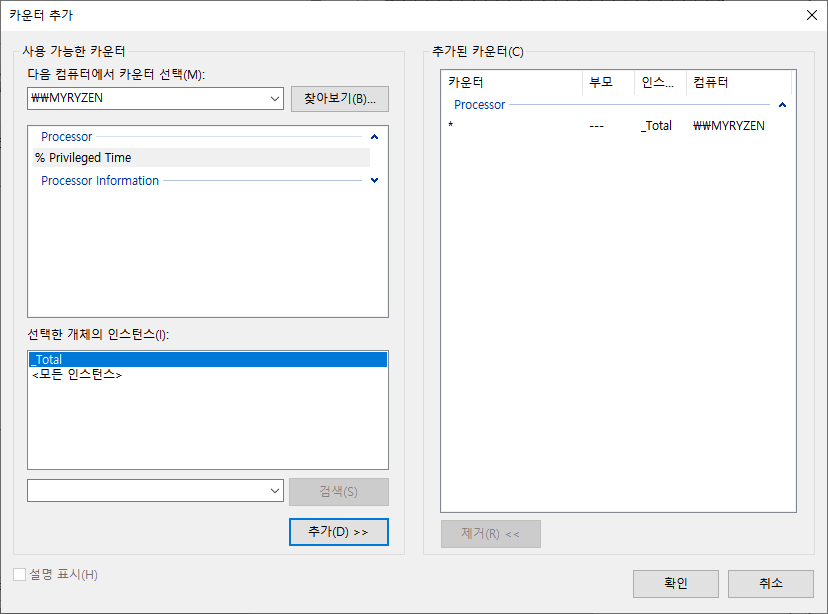Collapse the Processor group in available counters
This screenshot has height=614, width=828.
(374, 137)
